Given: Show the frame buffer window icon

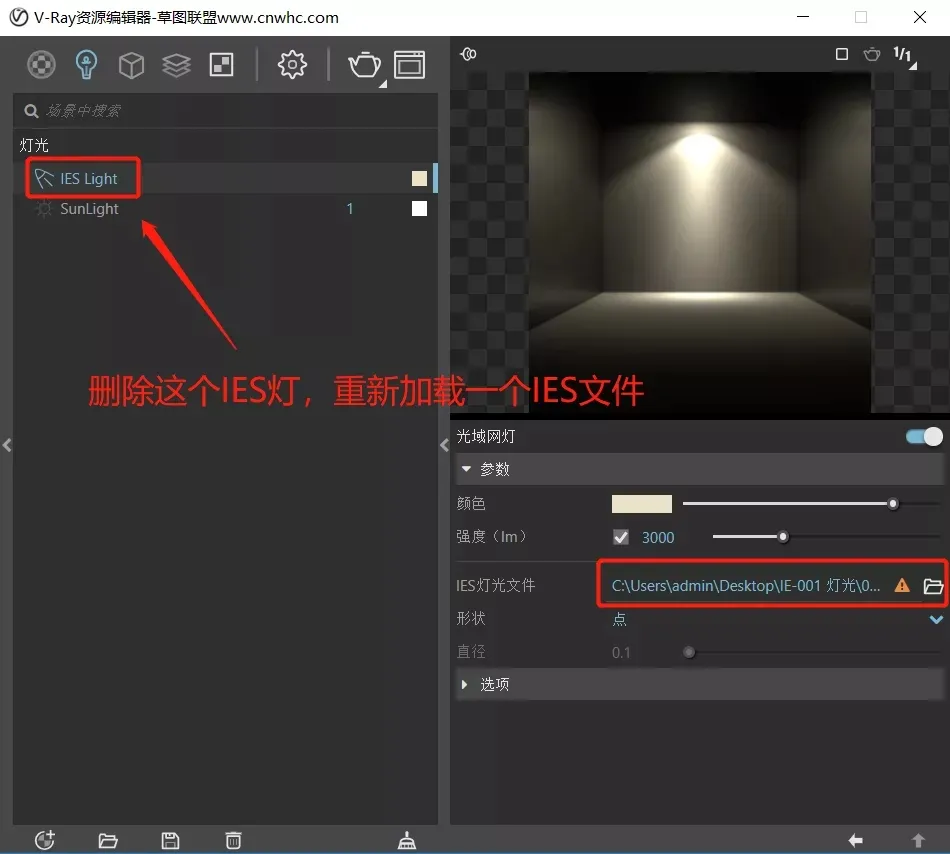Looking at the screenshot, I should coord(410,65).
